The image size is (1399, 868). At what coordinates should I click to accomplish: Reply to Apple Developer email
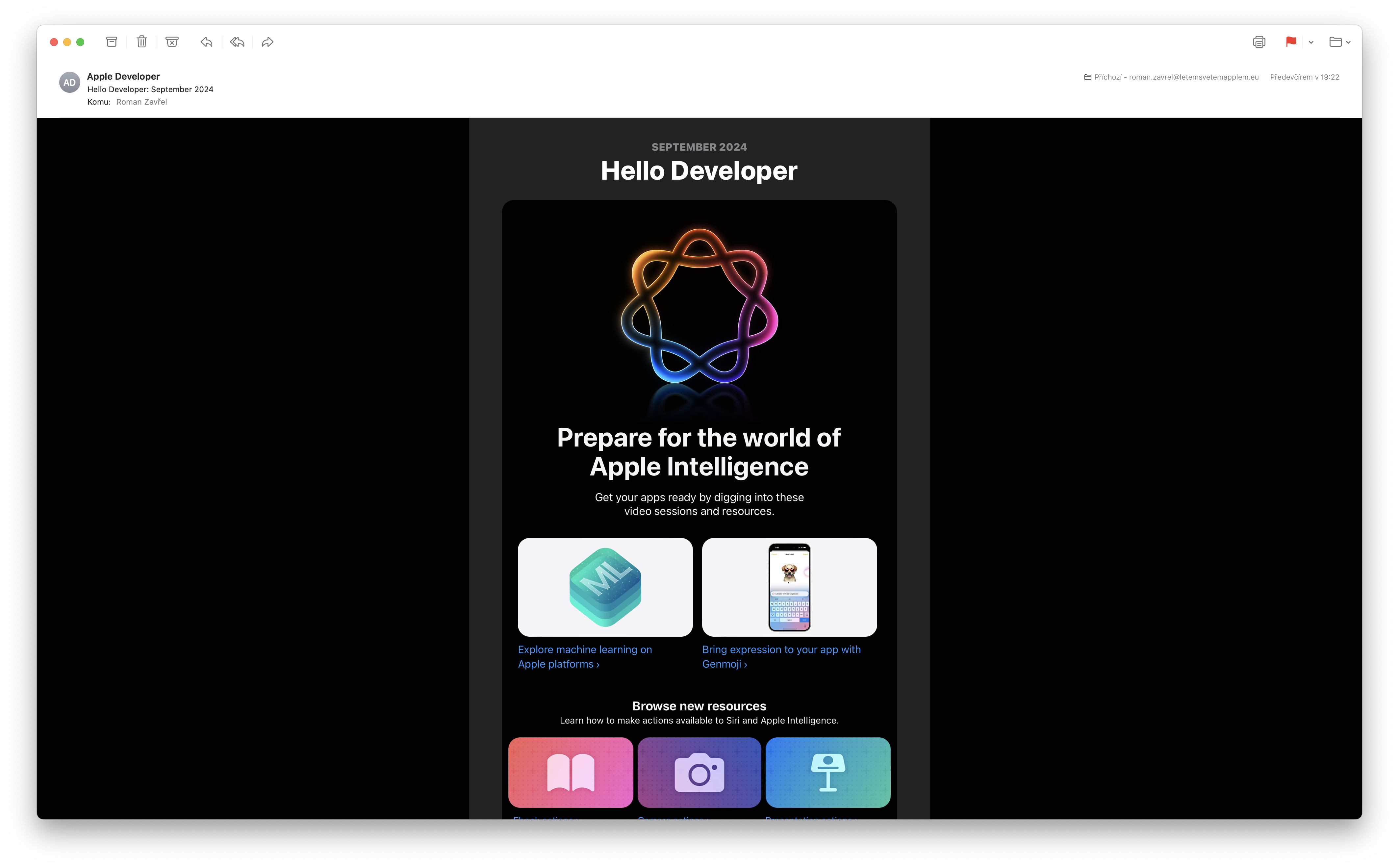207,42
